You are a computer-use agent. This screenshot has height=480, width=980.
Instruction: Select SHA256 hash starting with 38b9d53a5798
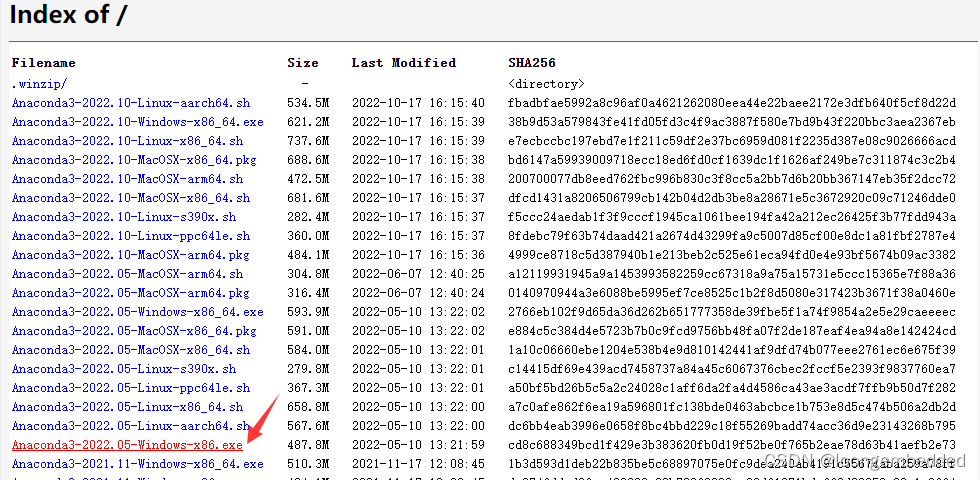732,122
